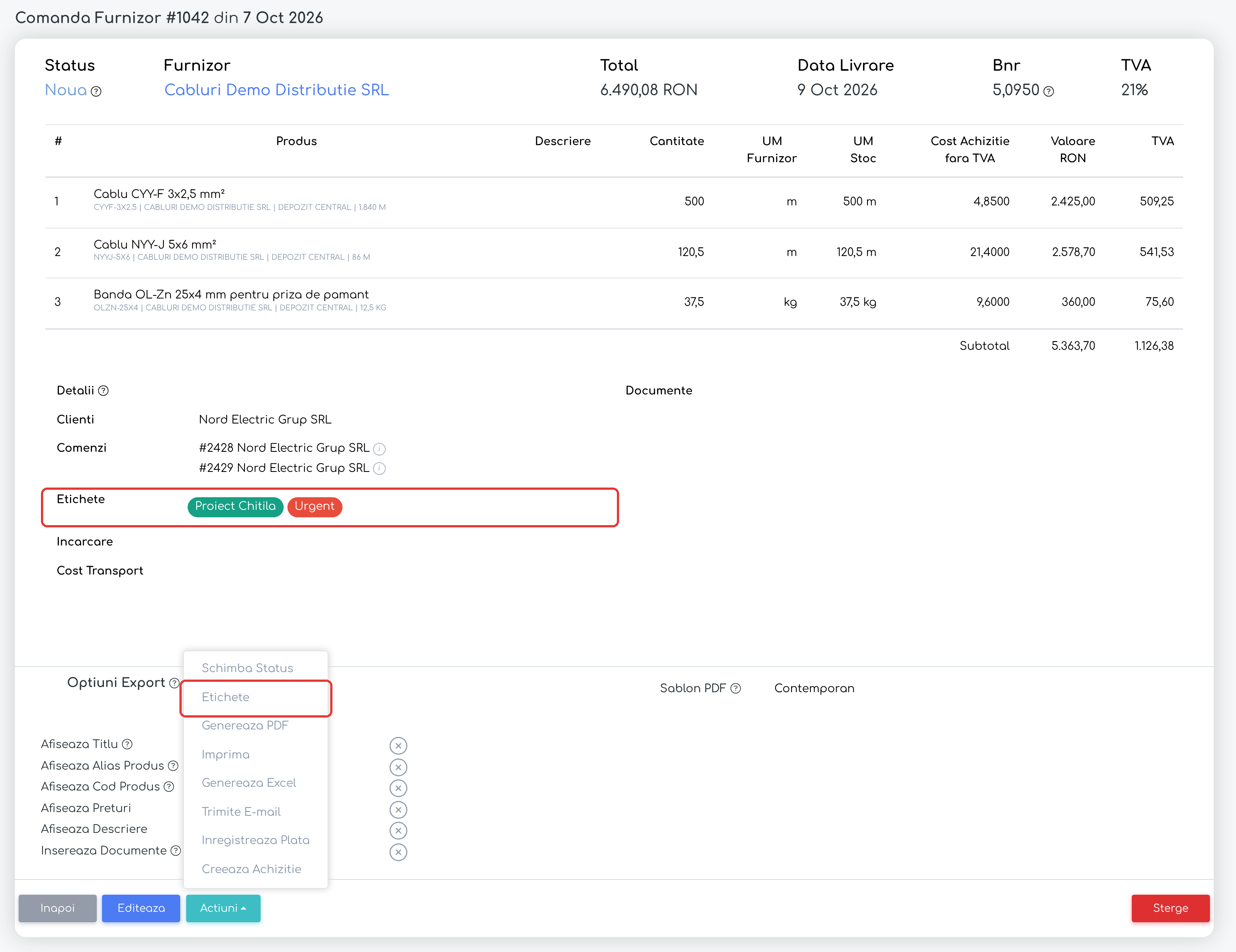The width and height of the screenshot is (1236, 952).
Task: Select Creeaza Achizitie menu entry
Action: pyautogui.click(x=256, y=869)
